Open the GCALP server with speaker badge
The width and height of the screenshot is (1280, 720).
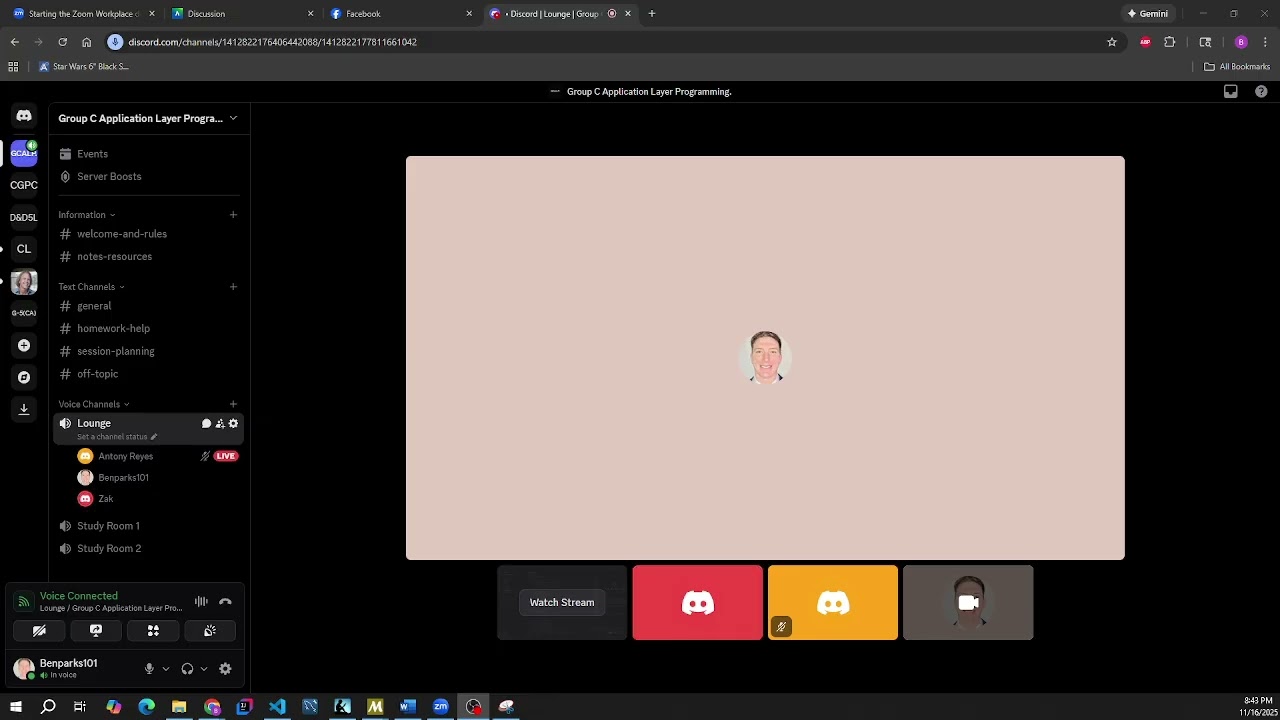(x=24, y=153)
